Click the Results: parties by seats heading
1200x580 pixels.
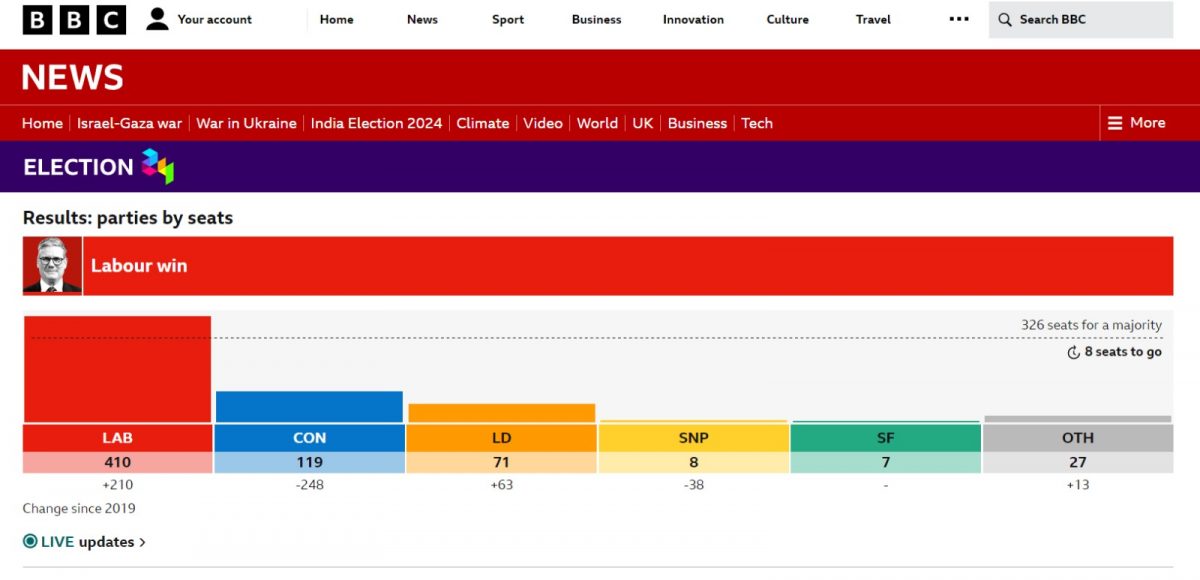[x=128, y=217]
